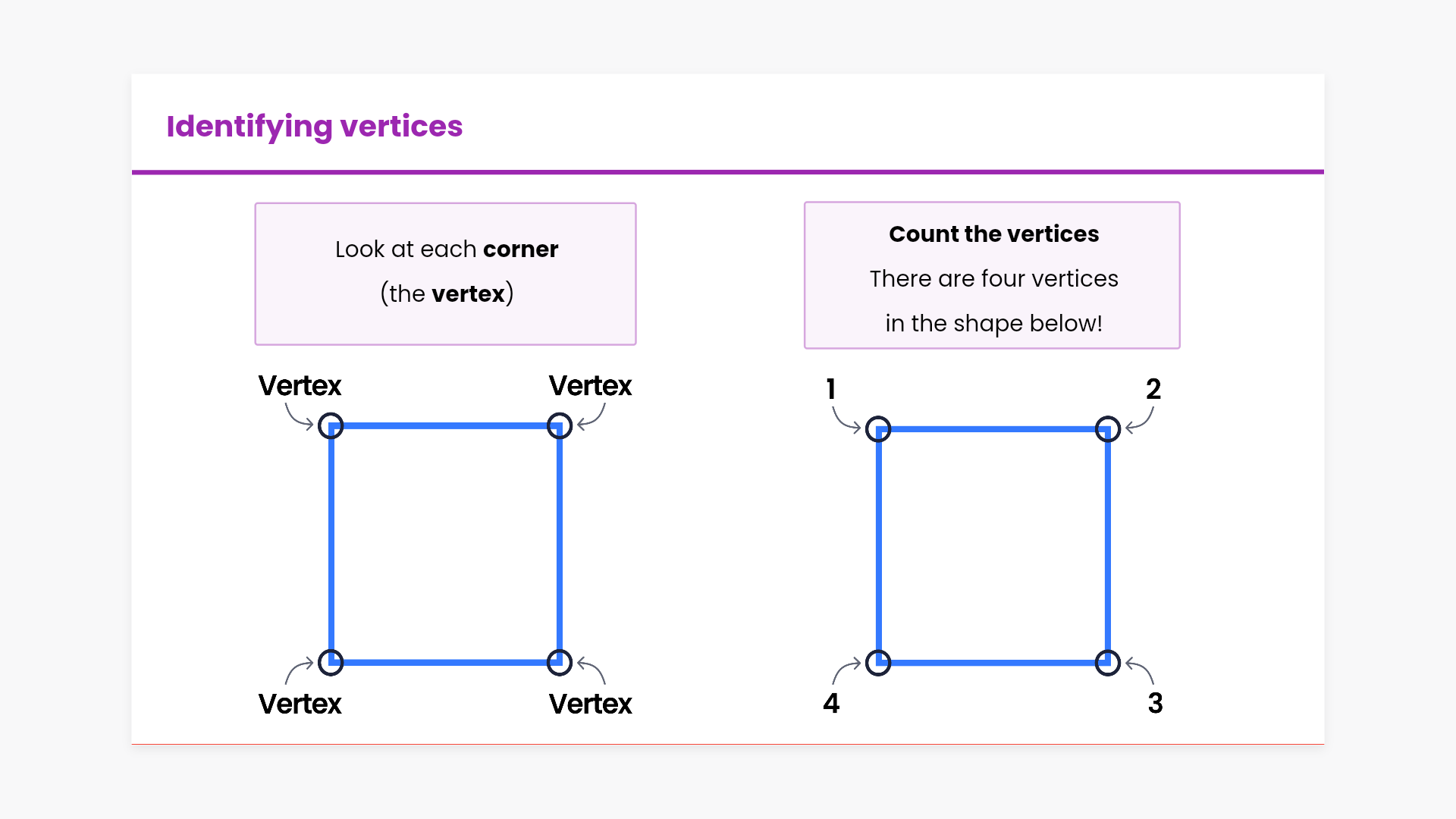This screenshot has width=1456, height=819.
Task: Click the bold word "vertex" in parentheses
Action: [468, 293]
